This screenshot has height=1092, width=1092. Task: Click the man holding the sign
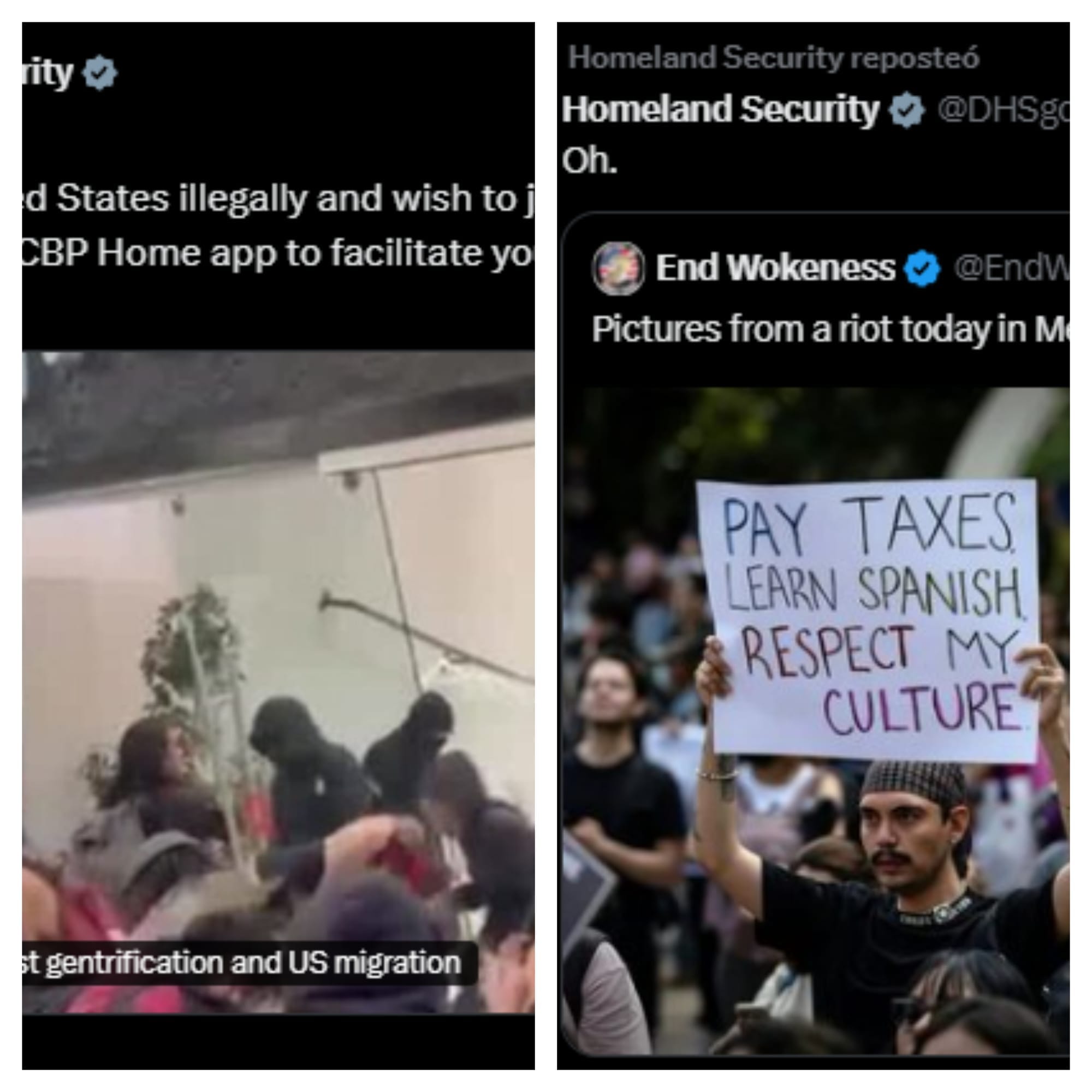click(893, 882)
